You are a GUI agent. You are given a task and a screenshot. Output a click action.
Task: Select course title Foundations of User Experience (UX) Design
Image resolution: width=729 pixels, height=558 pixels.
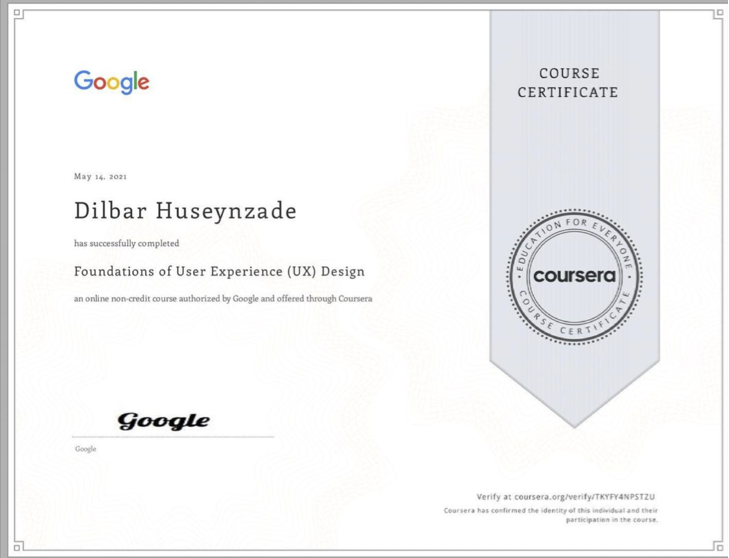[219, 271]
